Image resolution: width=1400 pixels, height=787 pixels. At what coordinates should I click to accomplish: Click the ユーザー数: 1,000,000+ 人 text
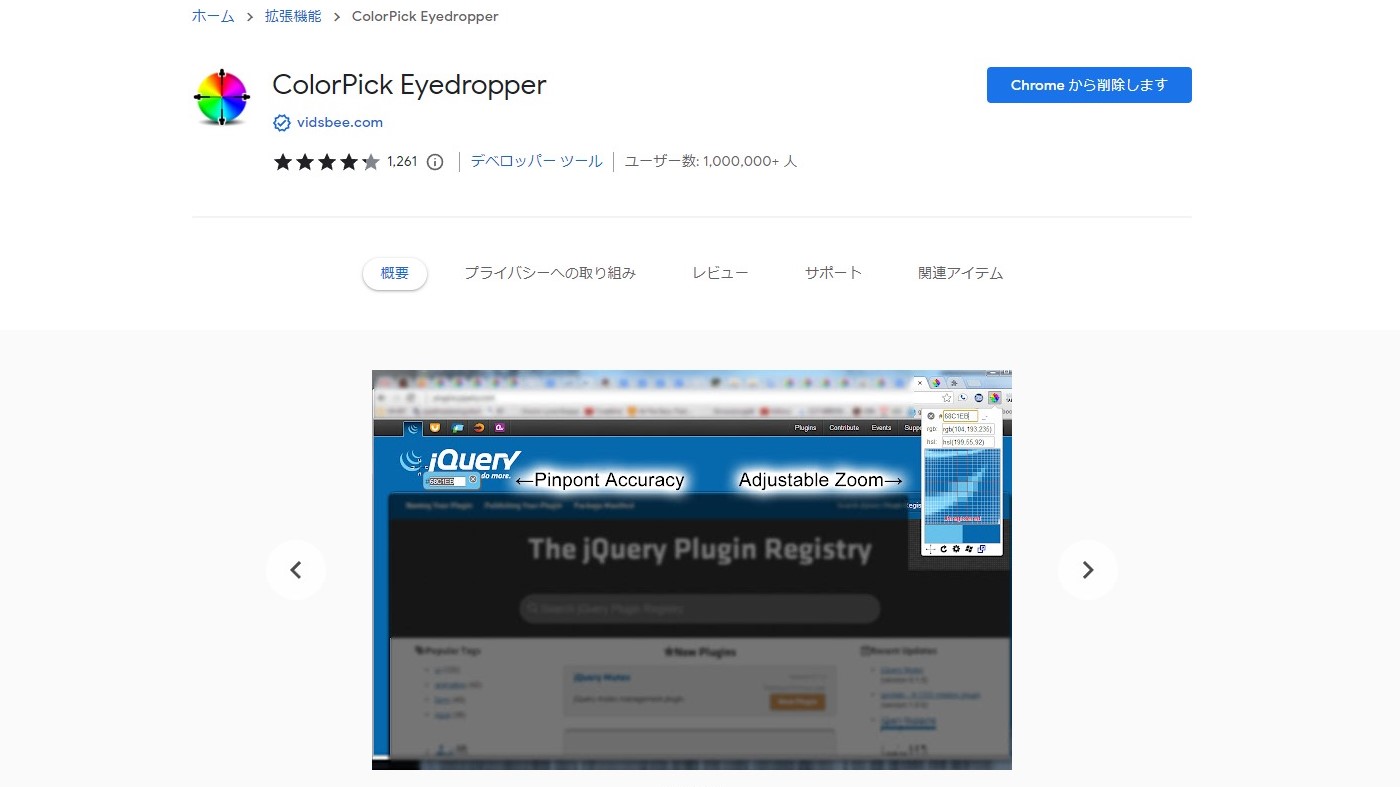tap(711, 161)
